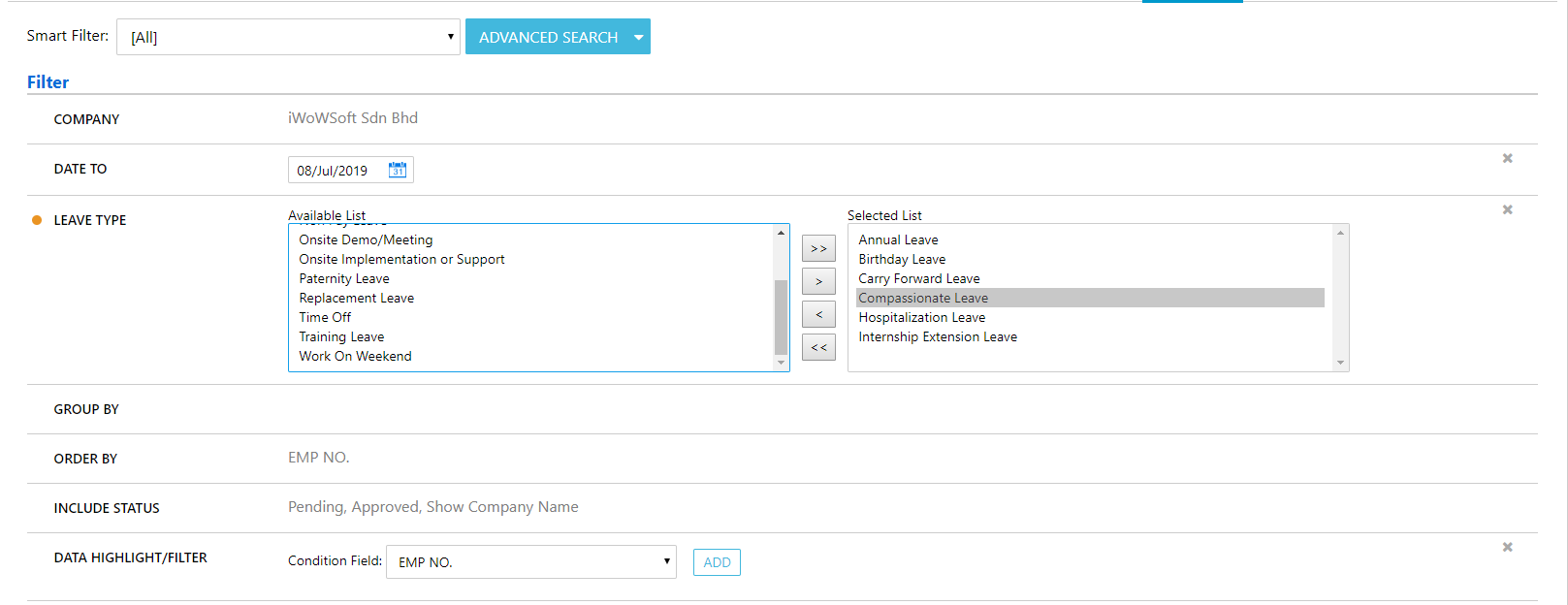This screenshot has width=1568, height=605.
Task: Click the ADD condition button
Action: (717, 562)
